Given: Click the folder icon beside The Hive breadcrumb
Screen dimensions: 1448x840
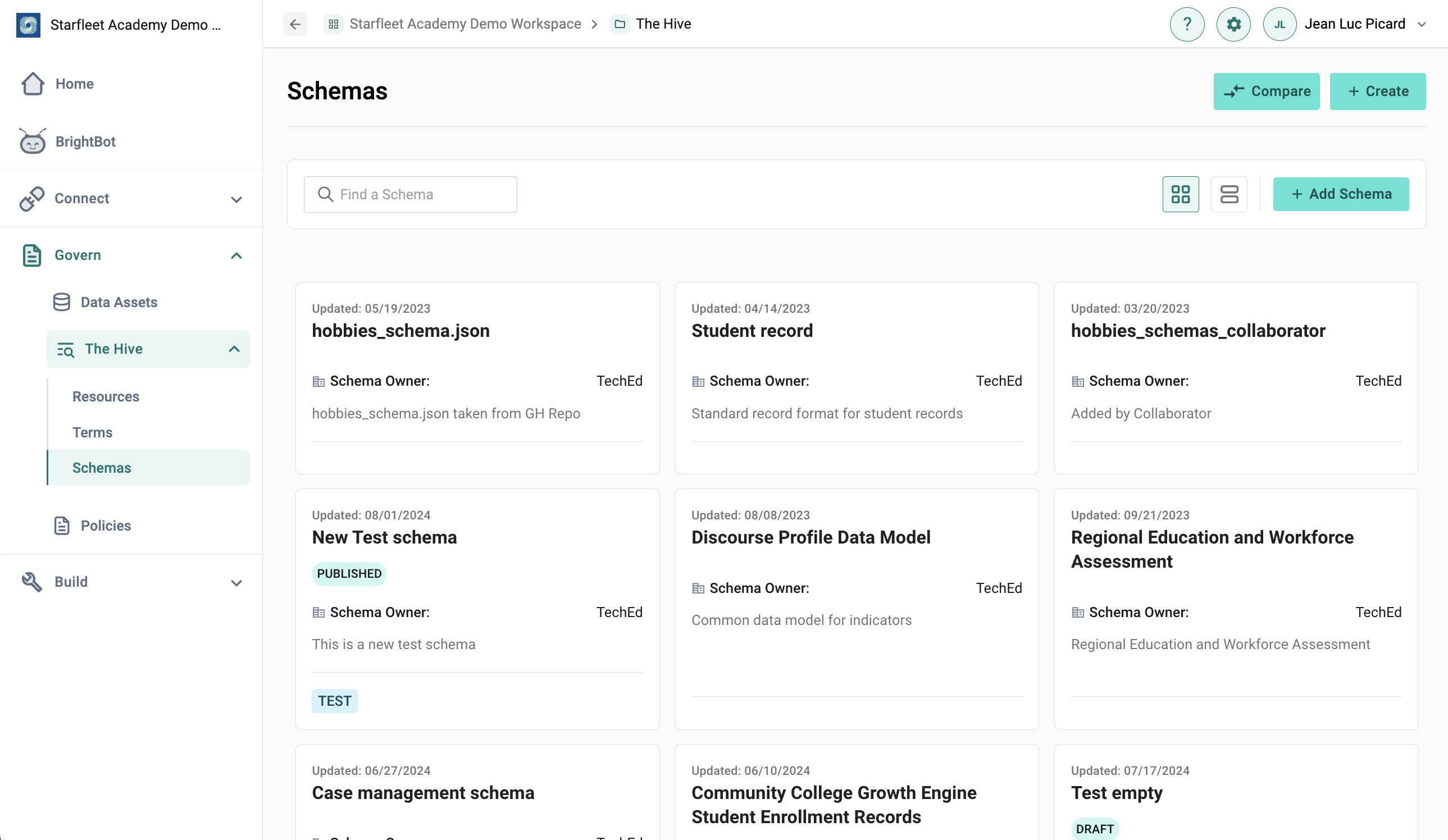Looking at the screenshot, I should 620,24.
